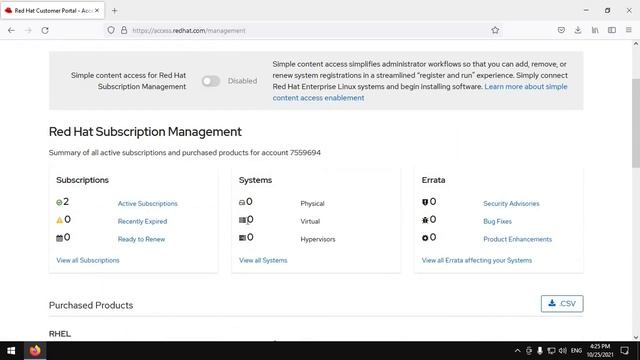Toggle the sidebar view icon
Screen dimensions: 640x360
point(612,30)
